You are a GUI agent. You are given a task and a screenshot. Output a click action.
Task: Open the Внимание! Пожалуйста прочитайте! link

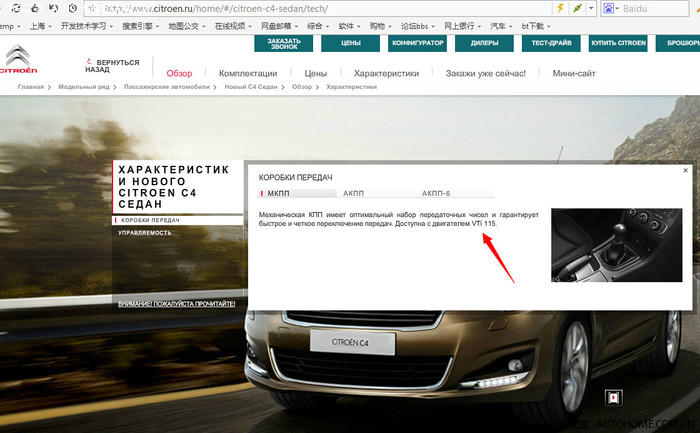pos(176,303)
